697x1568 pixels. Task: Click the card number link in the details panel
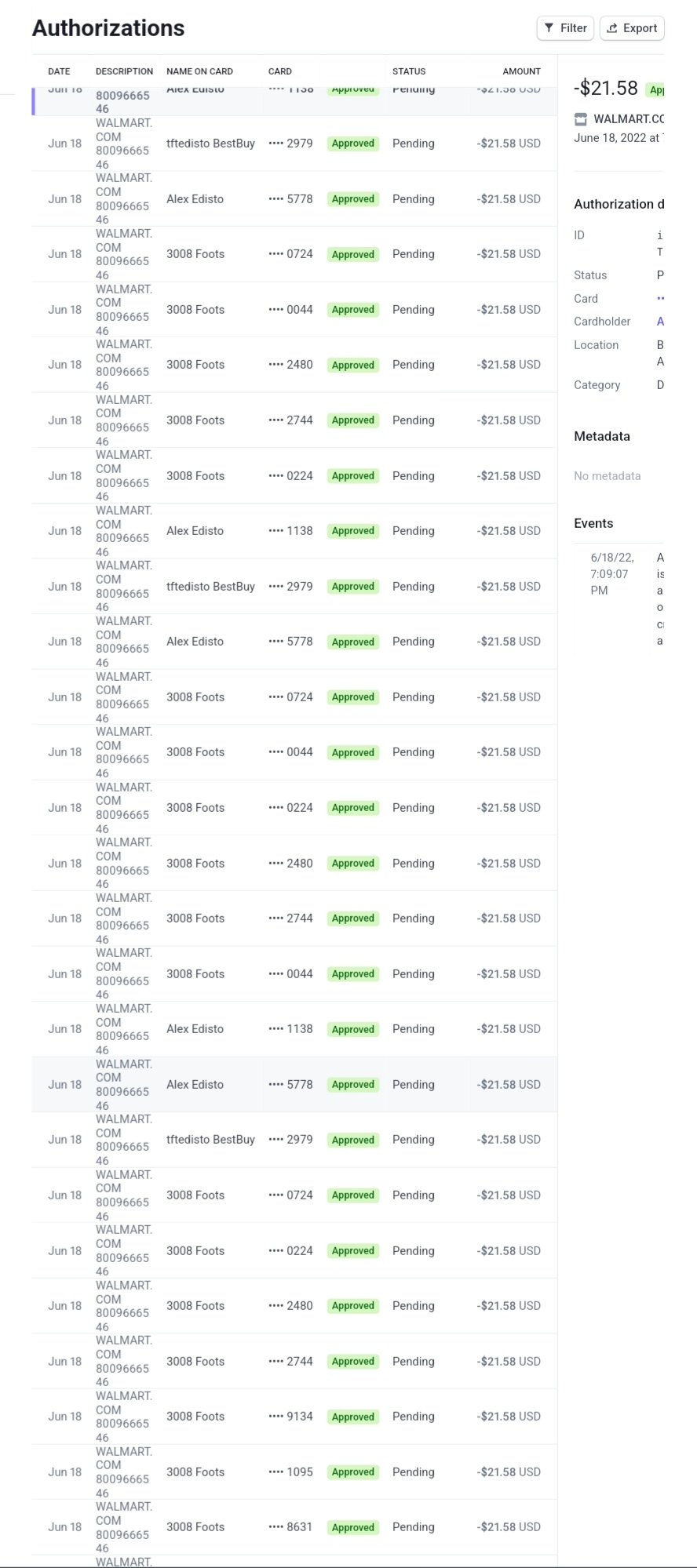[660, 299]
